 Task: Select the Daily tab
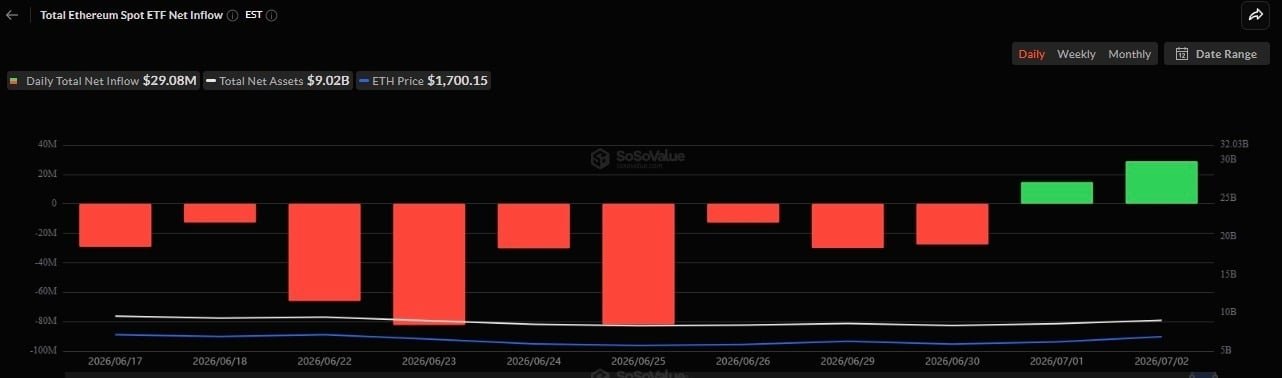1031,54
